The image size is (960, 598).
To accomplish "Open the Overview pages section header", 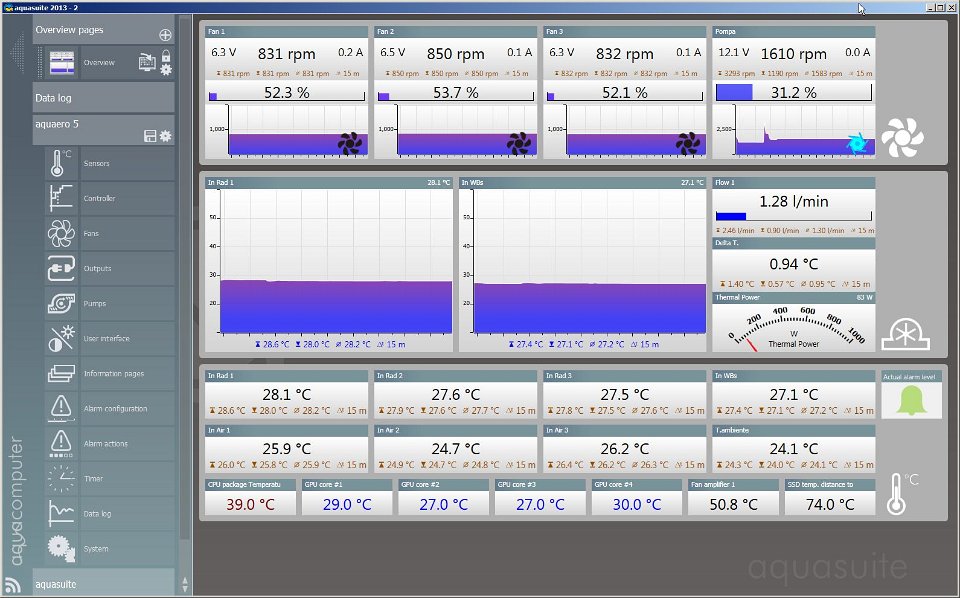I will coord(103,30).
